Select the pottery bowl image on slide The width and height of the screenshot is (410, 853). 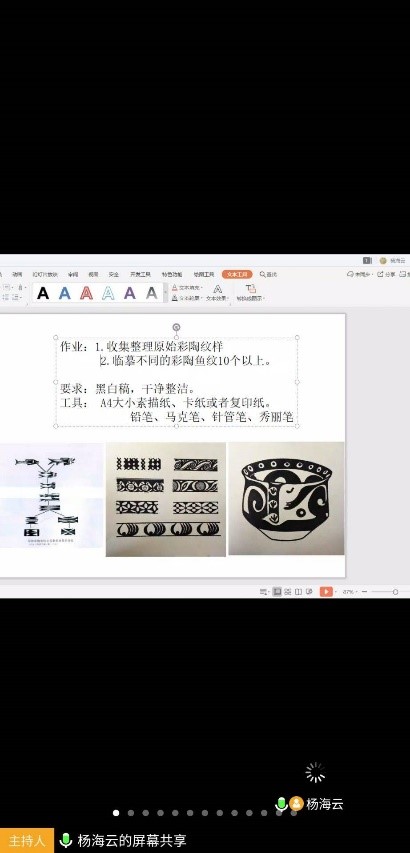[286, 498]
